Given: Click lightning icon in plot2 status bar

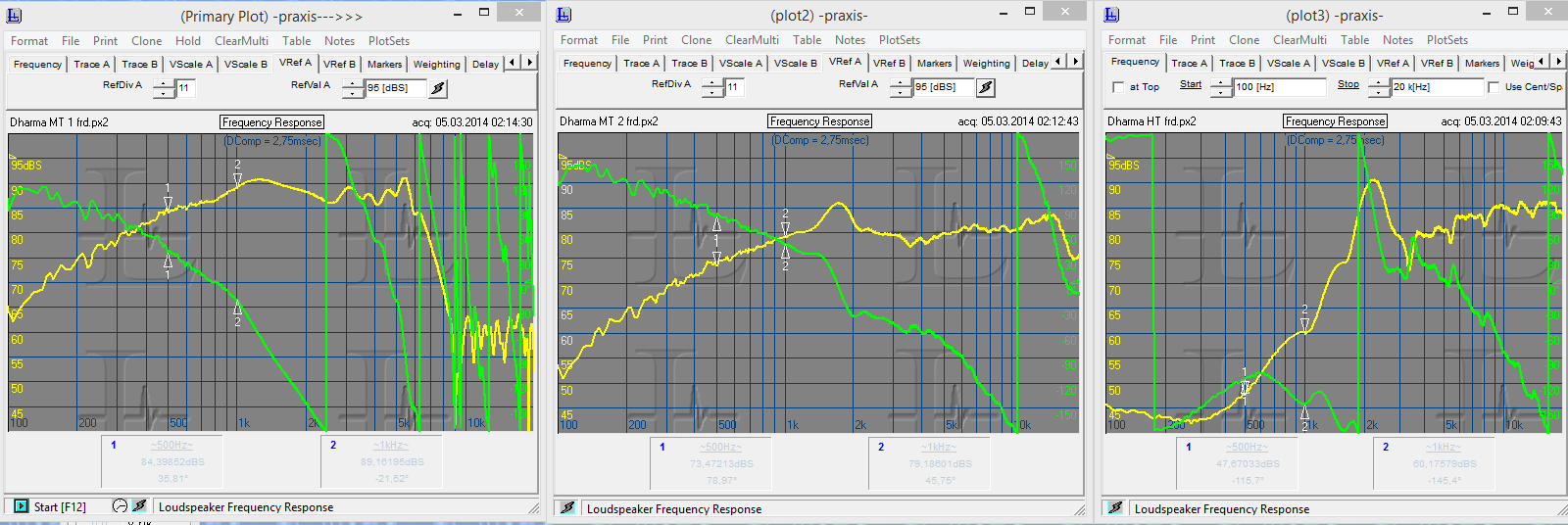Looking at the screenshot, I should (567, 507).
